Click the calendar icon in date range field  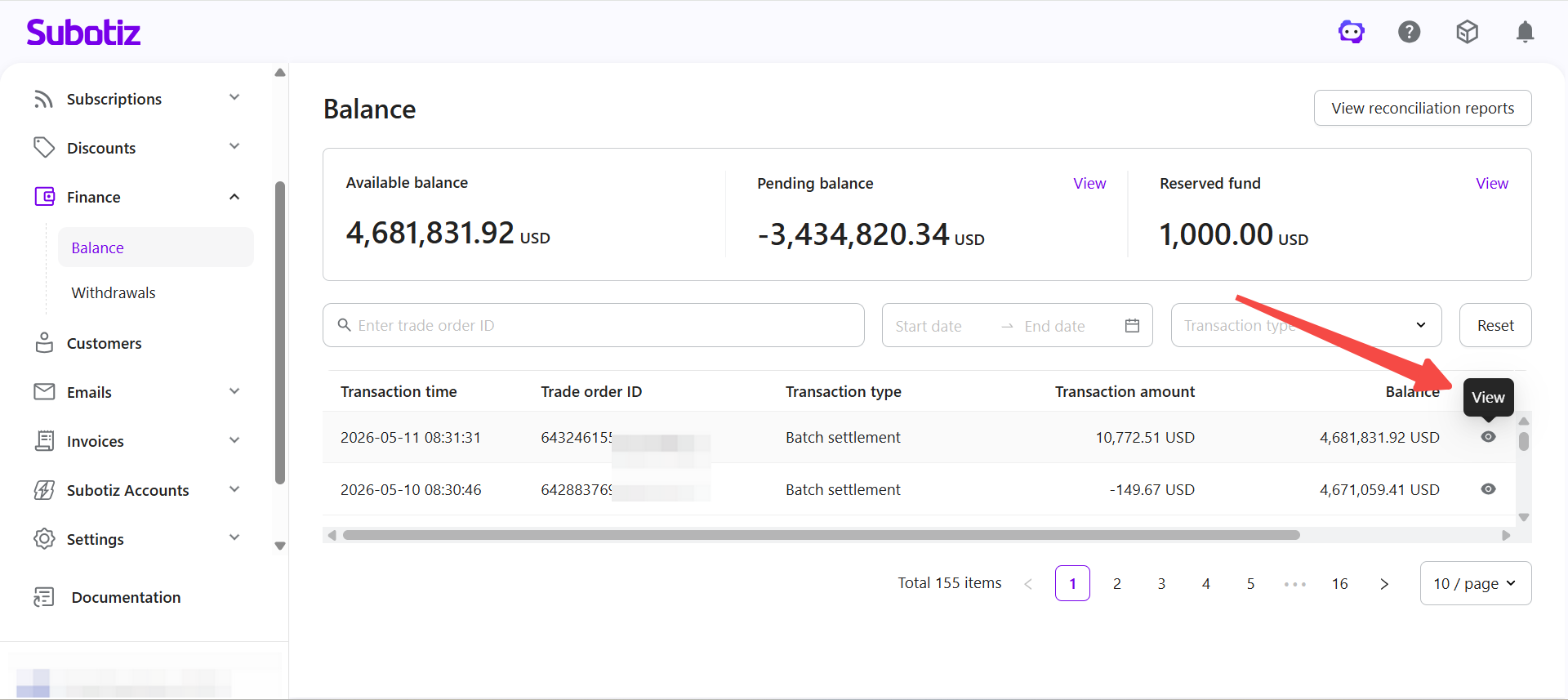(x=1132, y=325)
